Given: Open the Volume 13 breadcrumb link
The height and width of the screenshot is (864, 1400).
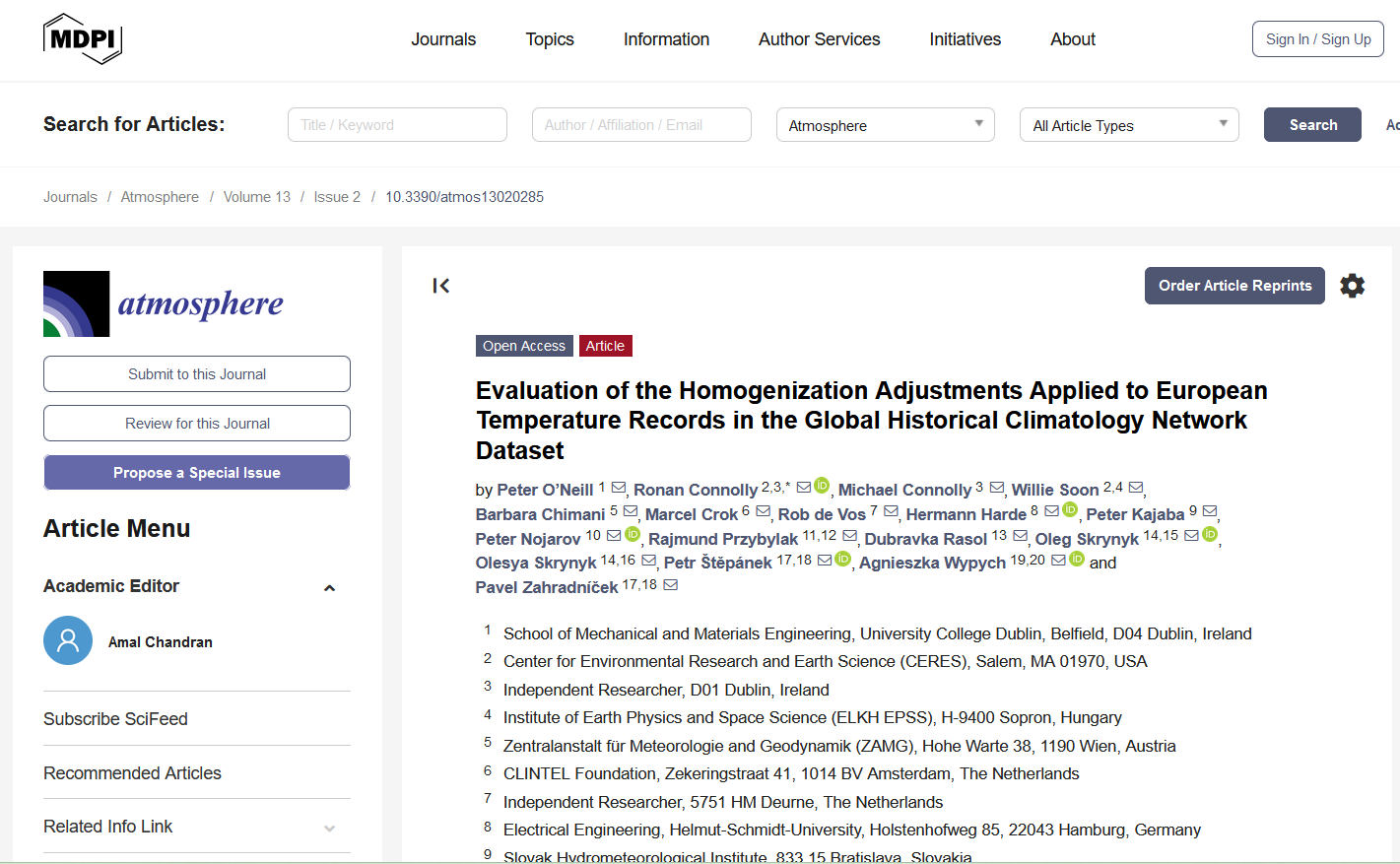Looking at the screenshot, I should point(257,197).
